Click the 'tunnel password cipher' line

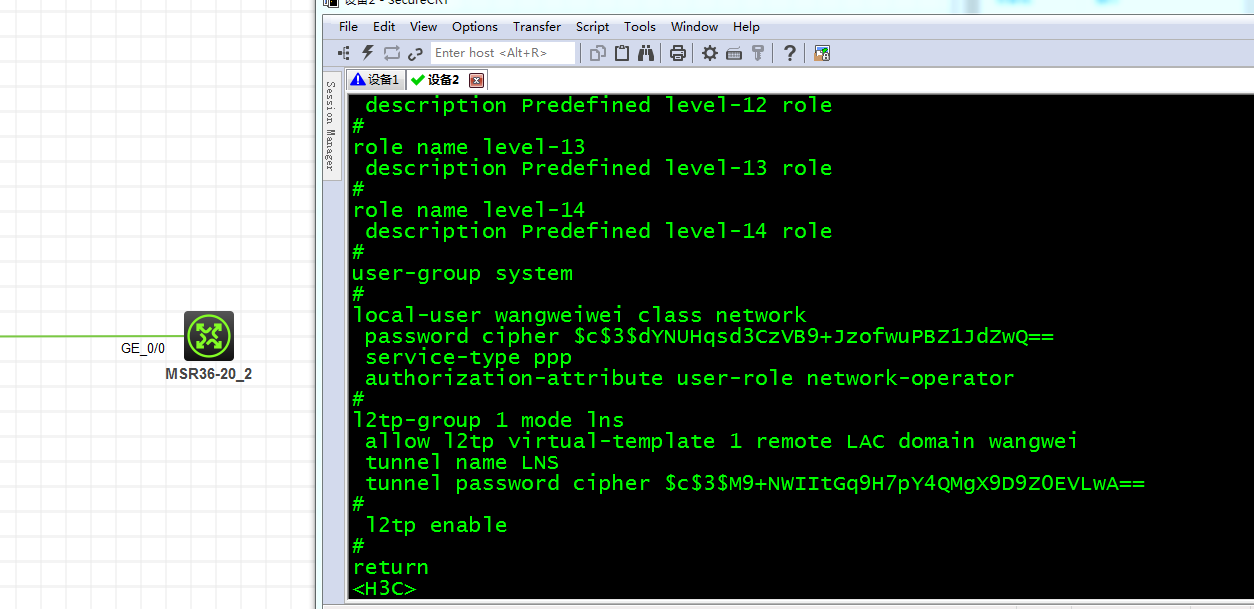tap(755, 483)
